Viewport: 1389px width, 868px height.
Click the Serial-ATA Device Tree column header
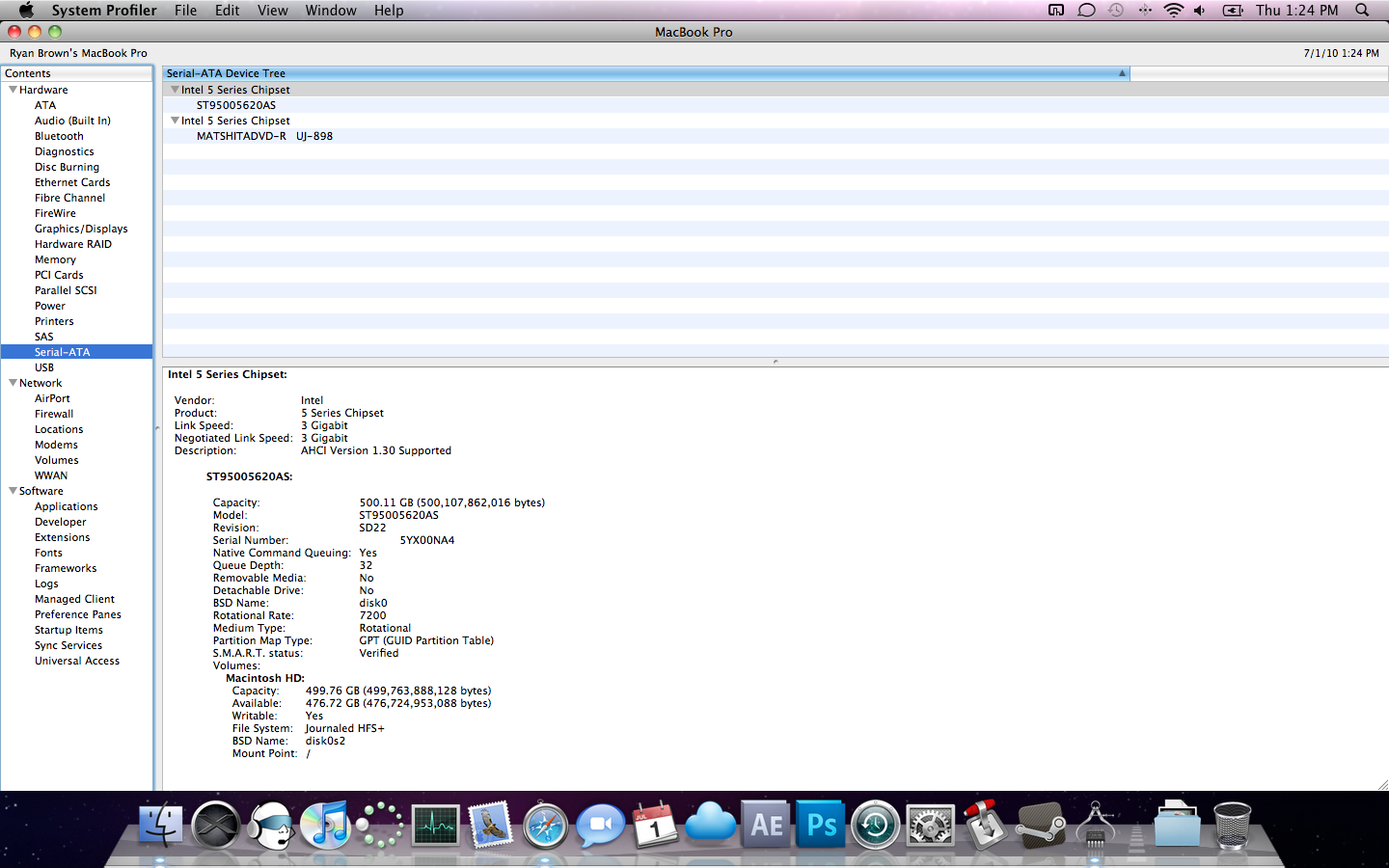(x=646, y=73)
